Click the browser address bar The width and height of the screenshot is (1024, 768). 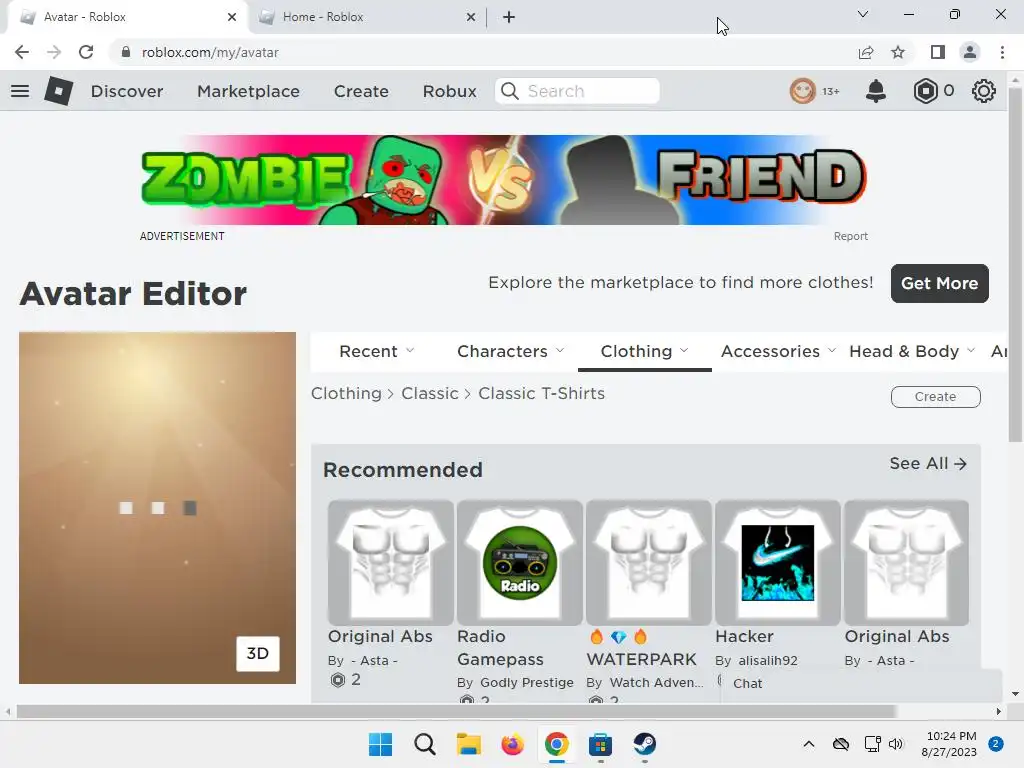point(483,52)
